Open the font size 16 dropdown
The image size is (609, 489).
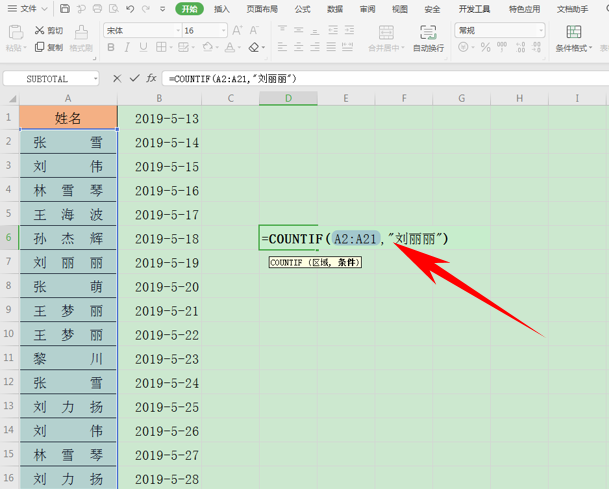[x=223, y=30]
